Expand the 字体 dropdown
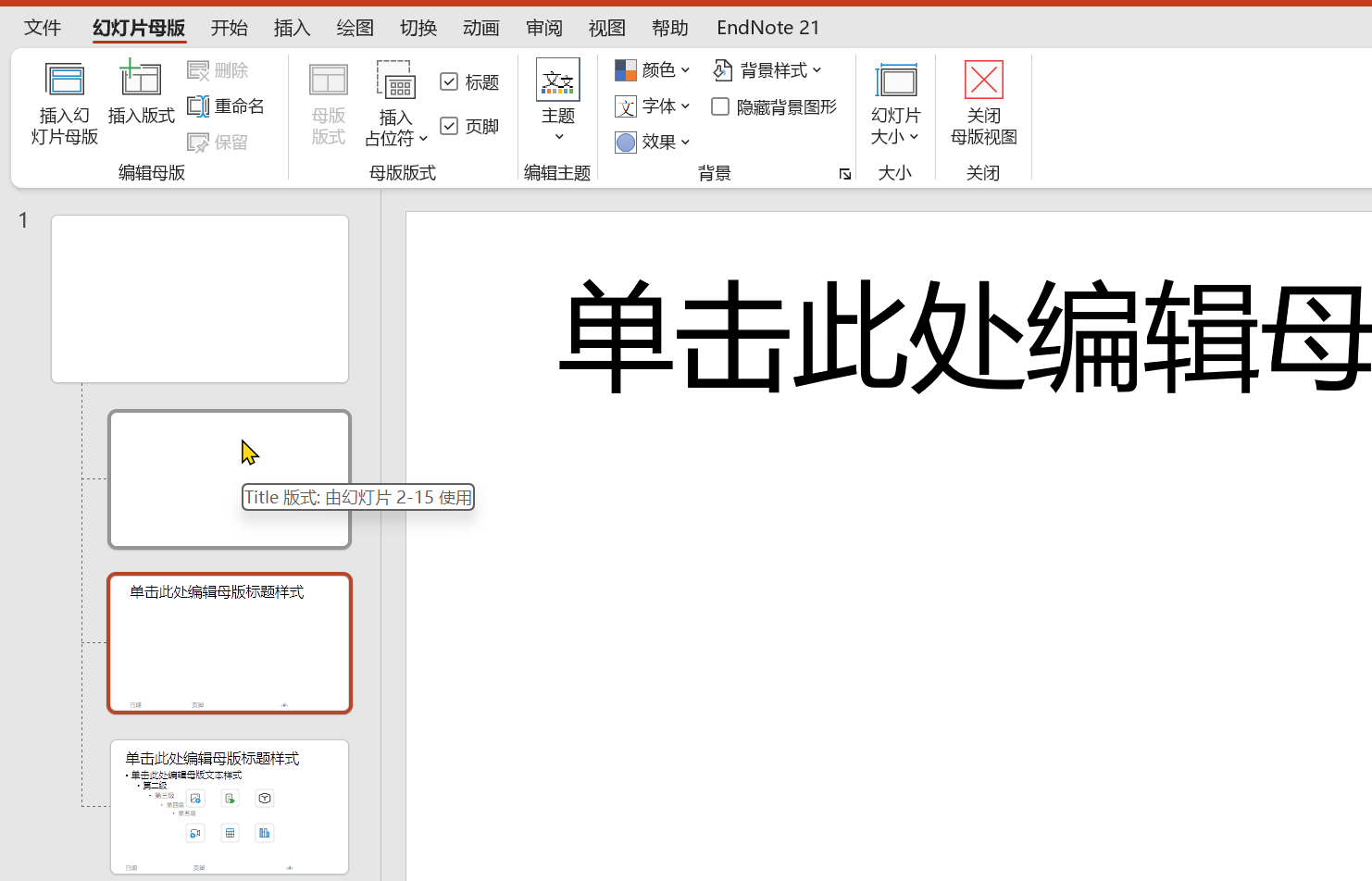Image resolution: width=1372 pixels, height=881 pixels. 653,106
